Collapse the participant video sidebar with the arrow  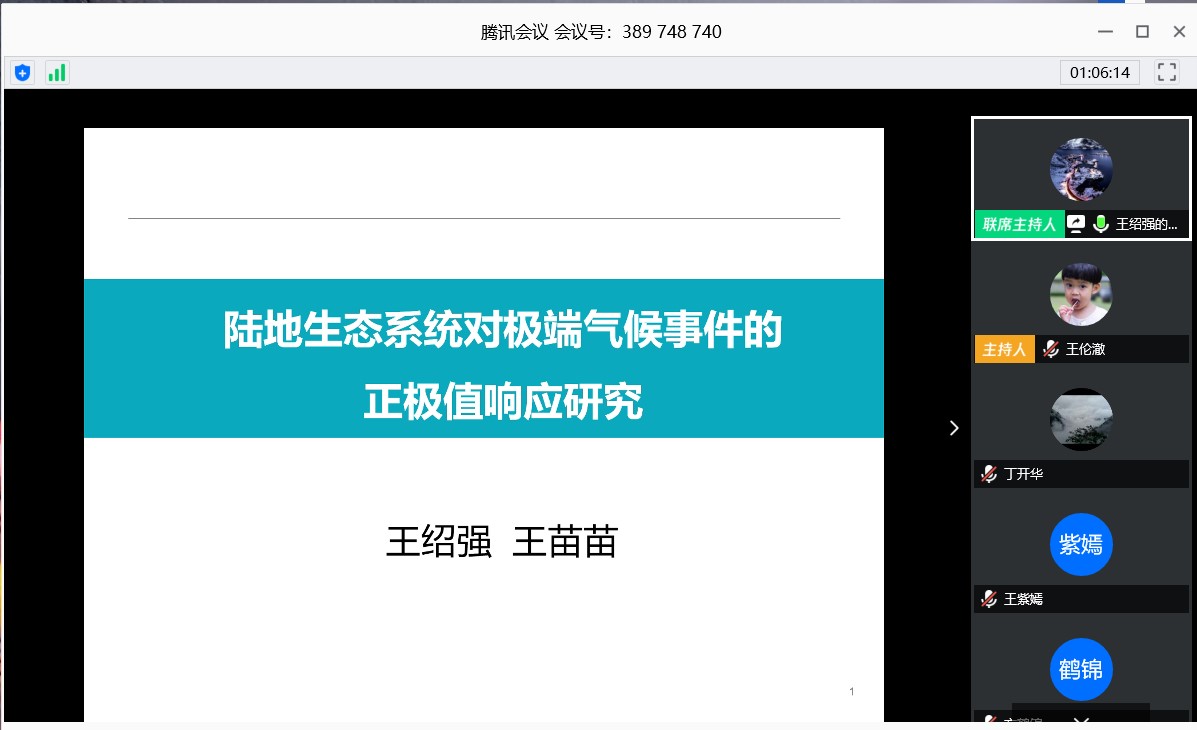pyautogui.click(x=953, y=428)
